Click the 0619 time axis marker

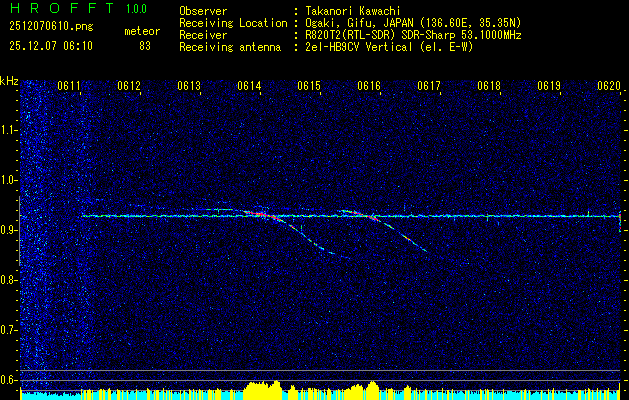549,85
